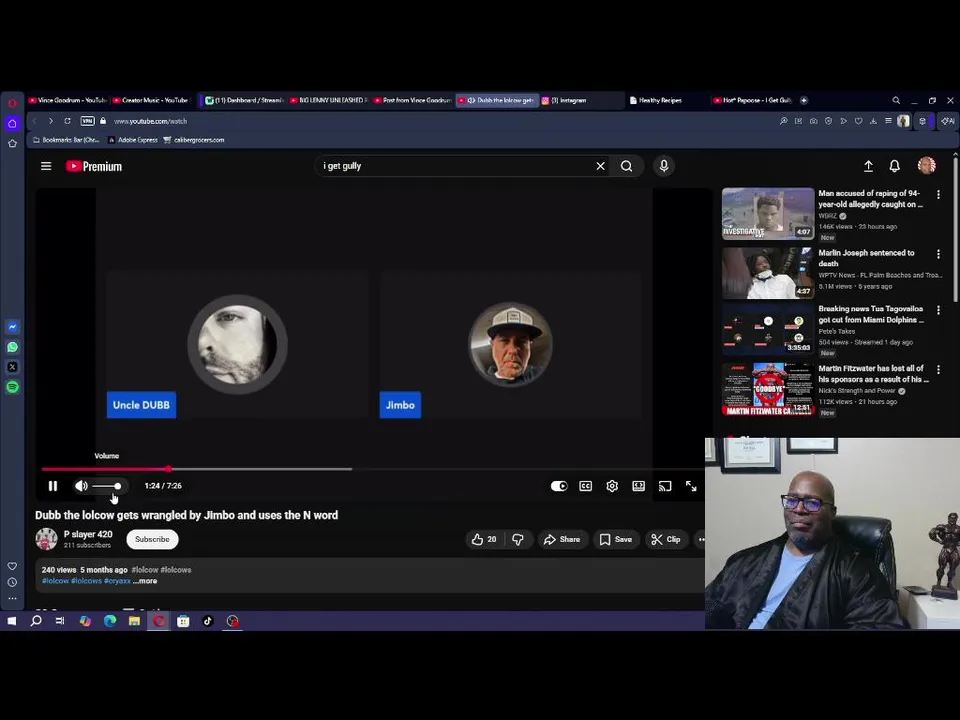Toggle closed captions with the CC button
960x720 pixels.
[585, 486]
